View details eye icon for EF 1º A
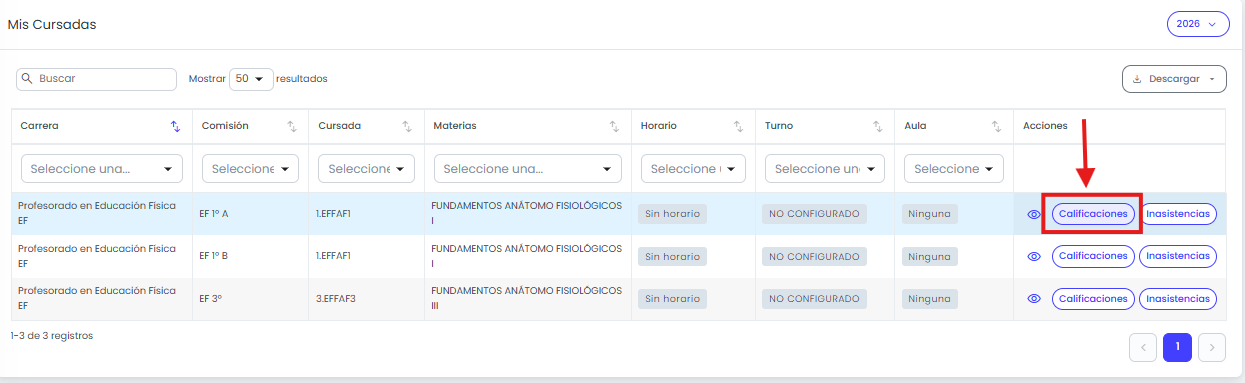The height and width of the screenshot is (383, 1245). pyautogui.click(x=1034, y=214)
